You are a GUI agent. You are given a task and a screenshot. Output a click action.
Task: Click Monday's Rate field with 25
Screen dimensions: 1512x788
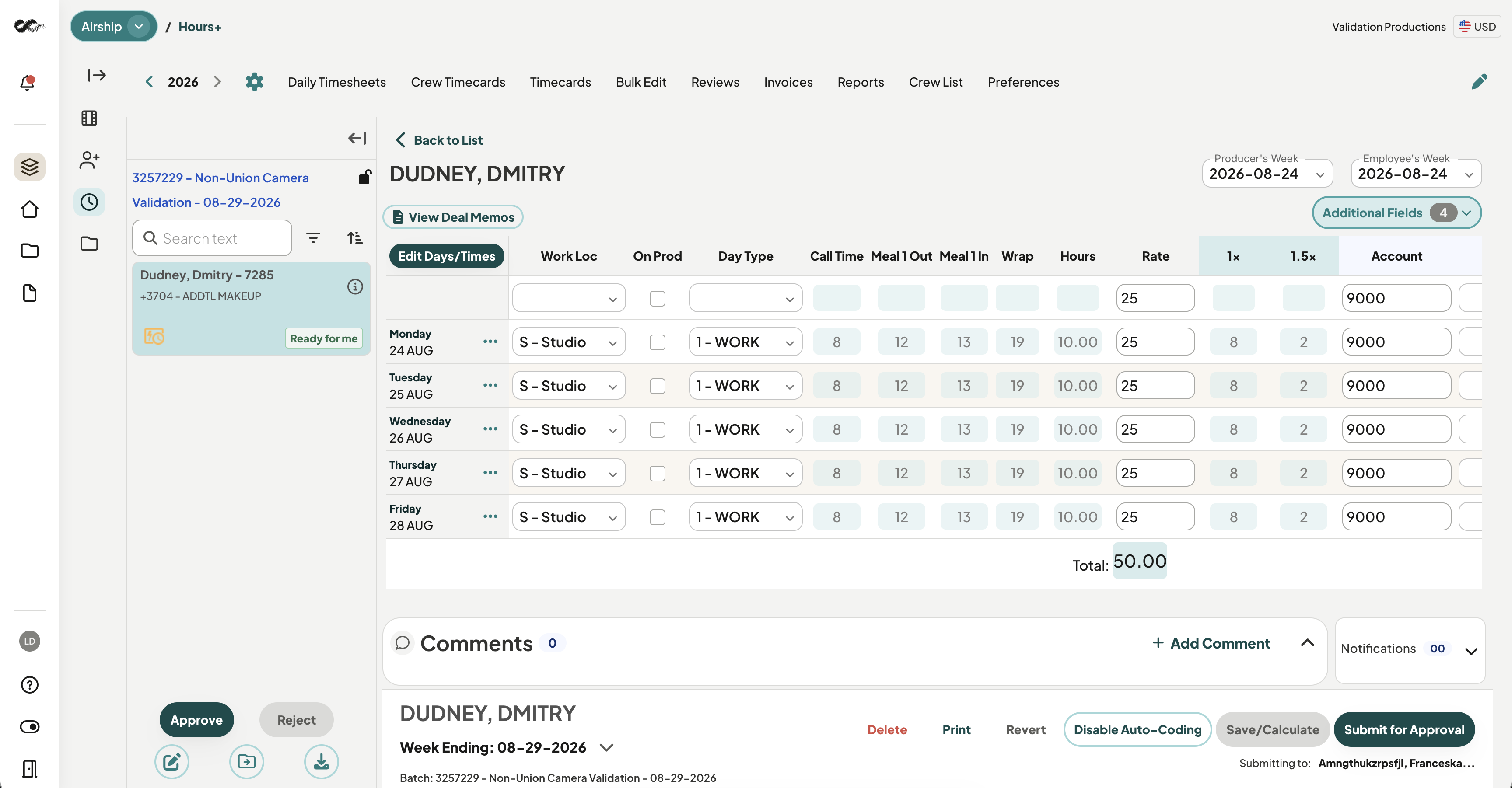click(1155, 342)
